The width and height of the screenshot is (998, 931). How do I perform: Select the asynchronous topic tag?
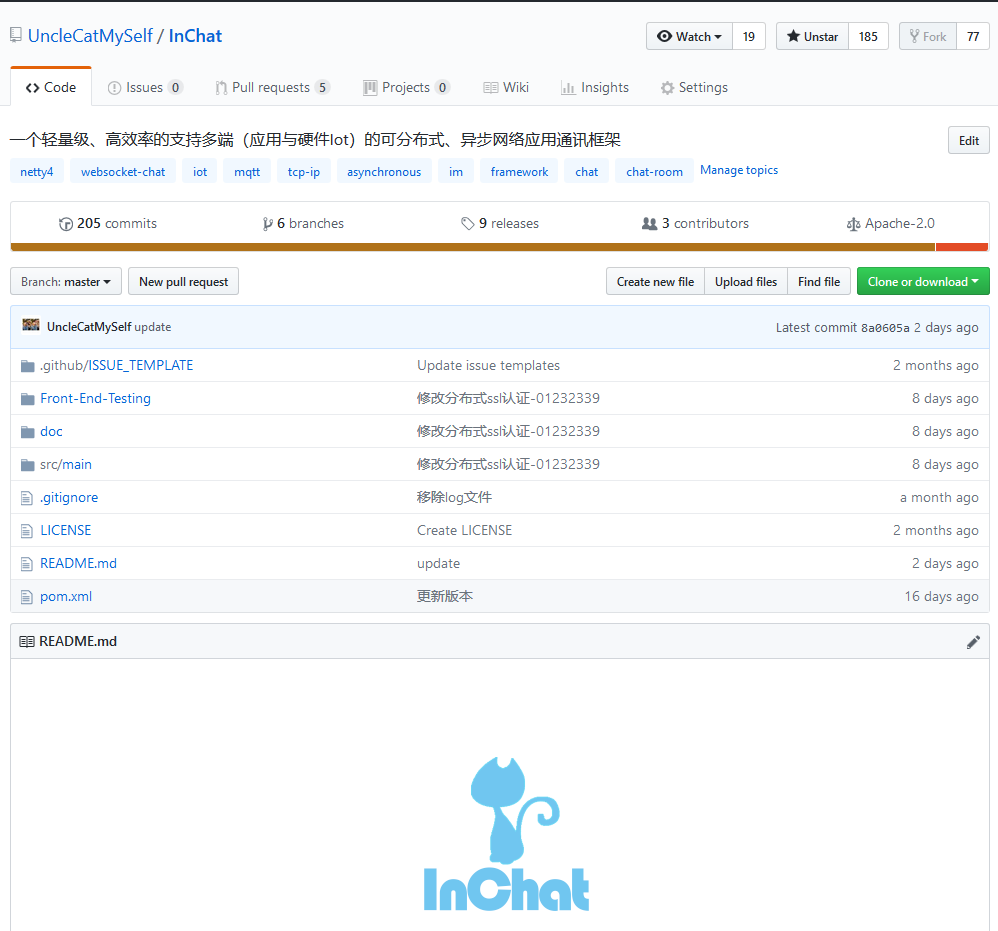[384, 172]
